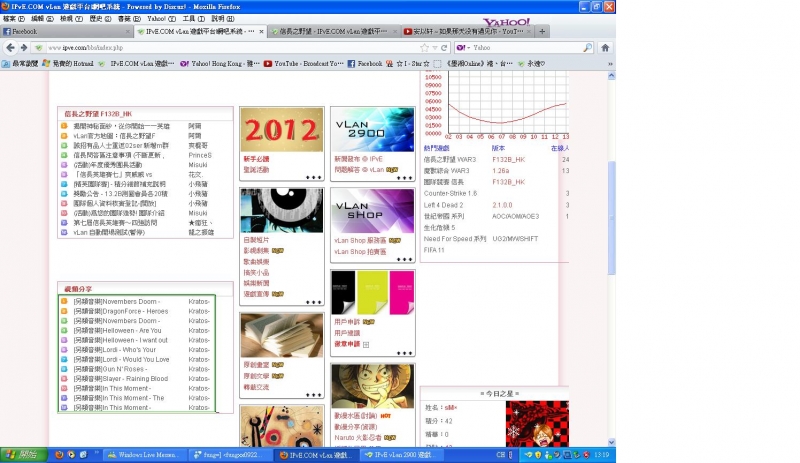Expand the plus box beside 徽章申請
The height and width of the screenshot is (463, 800).
(x=366, y=345)
